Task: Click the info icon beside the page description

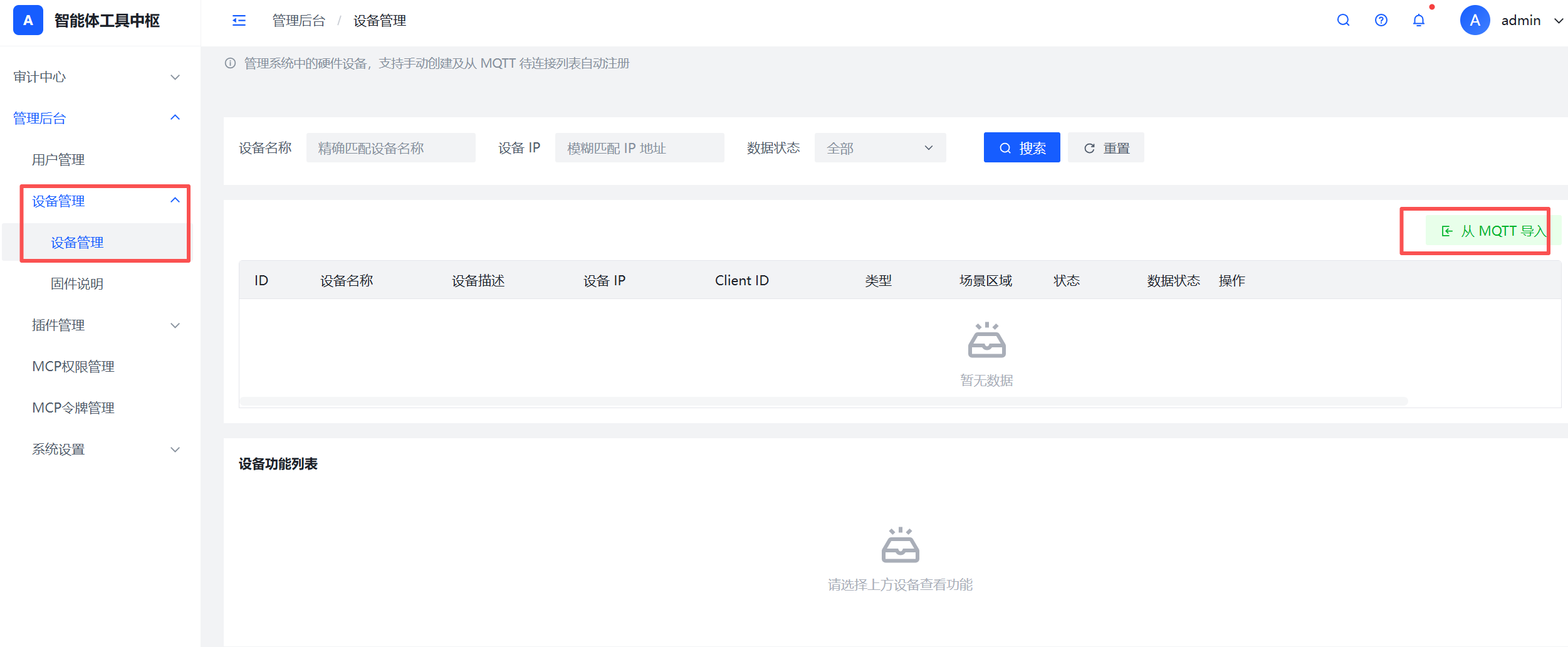Action: 230,63
